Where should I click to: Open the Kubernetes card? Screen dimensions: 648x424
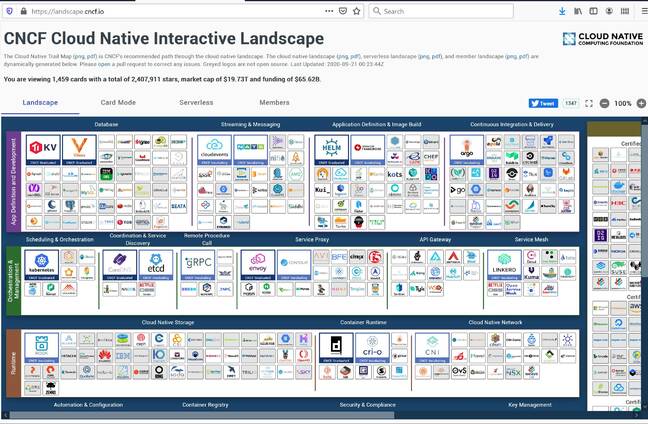[x=41, y=265]
